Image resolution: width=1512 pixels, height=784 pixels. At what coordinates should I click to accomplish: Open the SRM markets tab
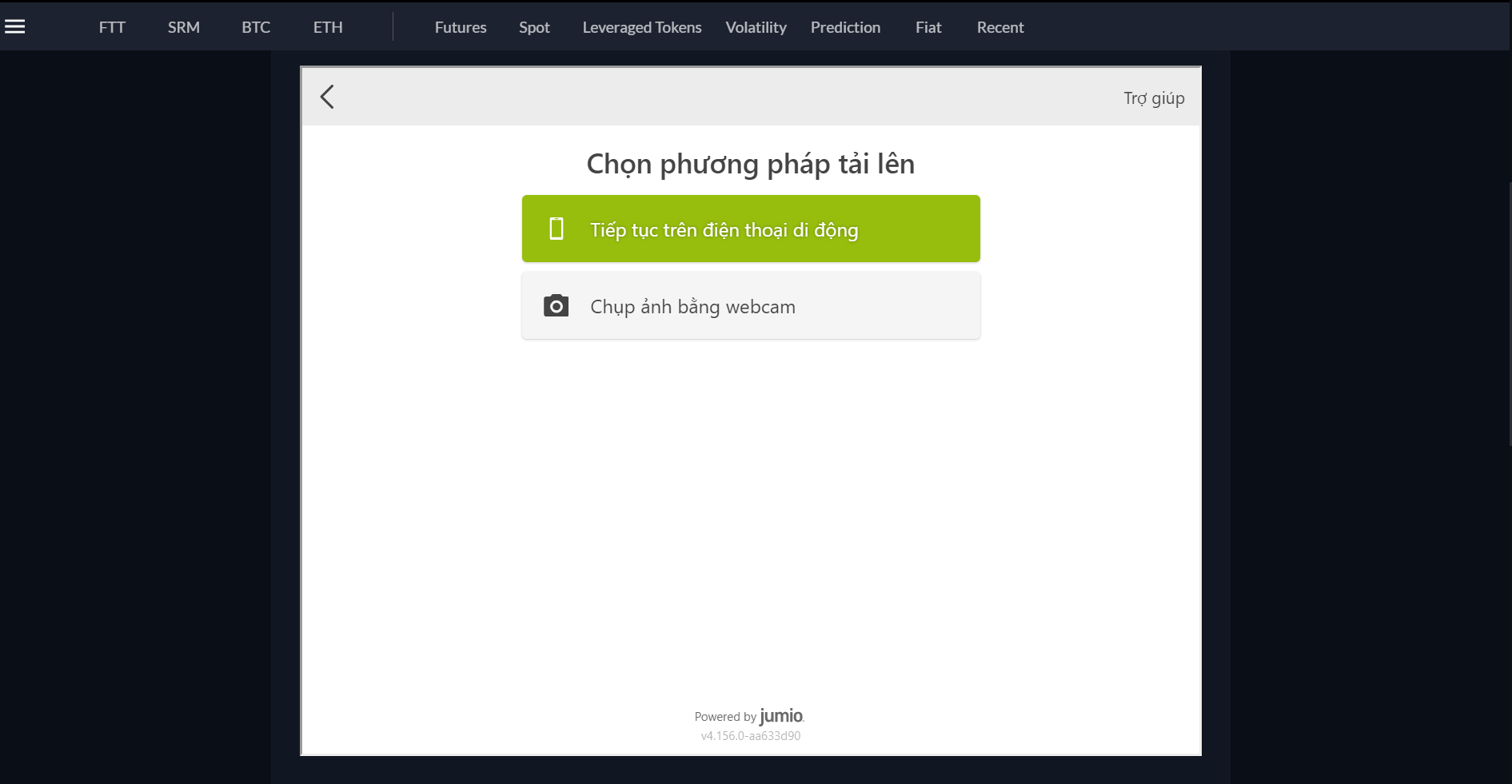coord(184,27)
